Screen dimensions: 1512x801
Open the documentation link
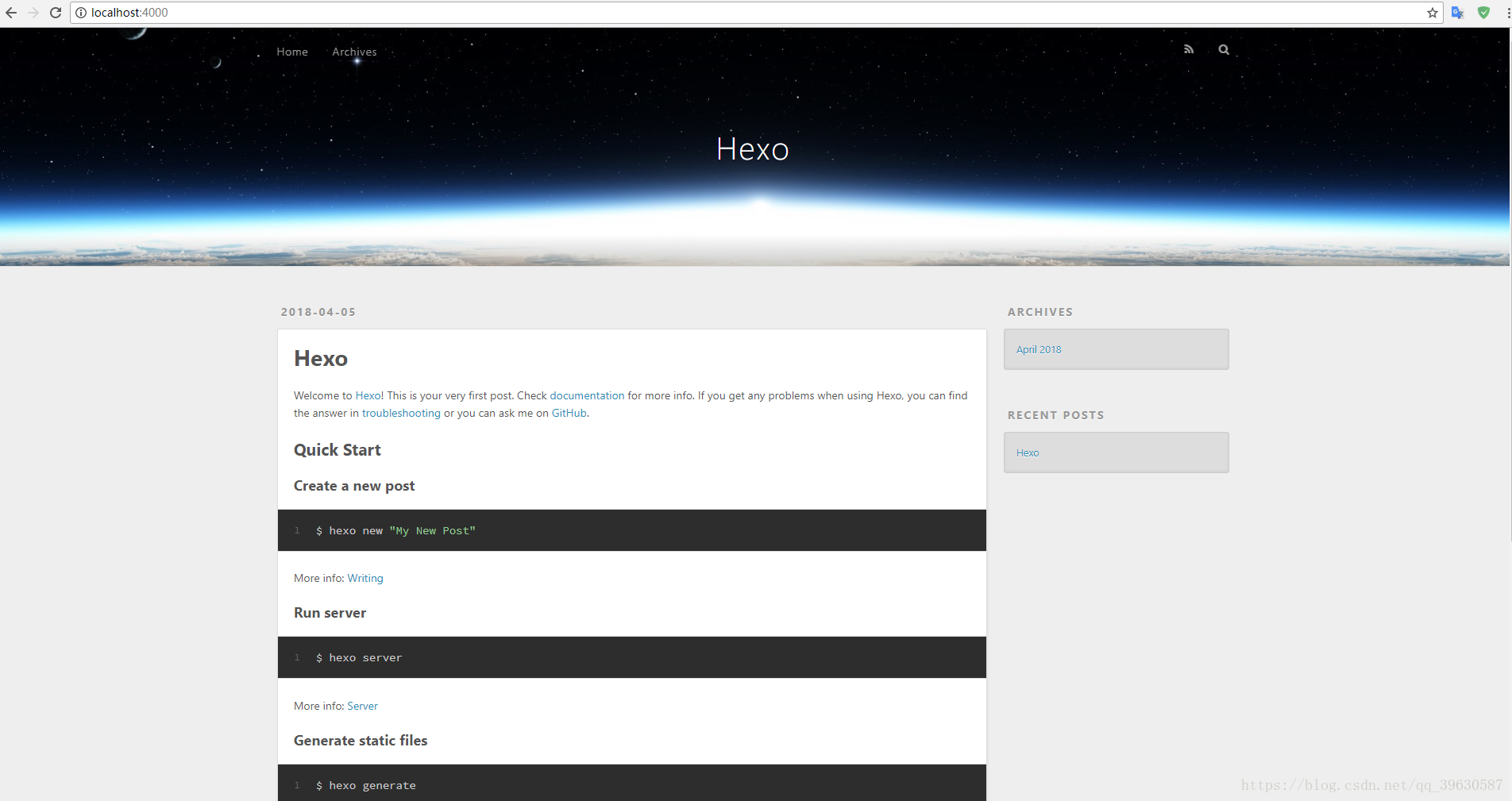(x=587, y=395)
